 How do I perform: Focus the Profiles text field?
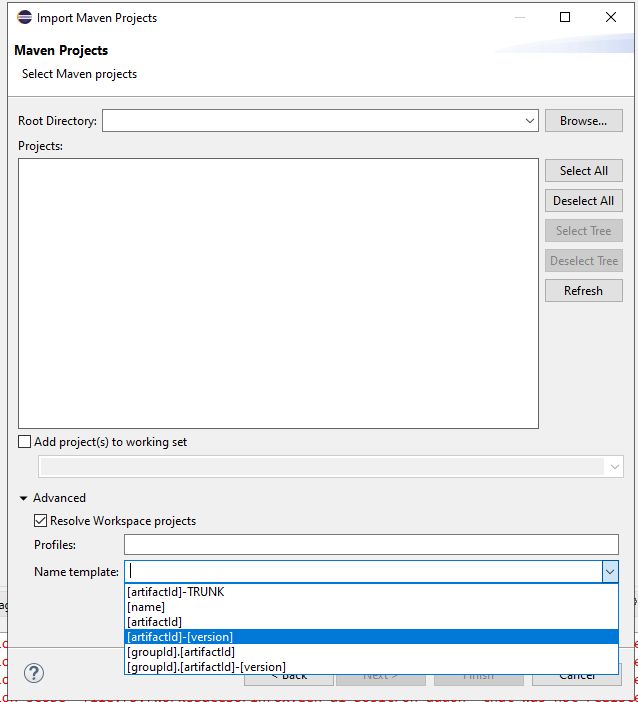(x=371, y=545)
